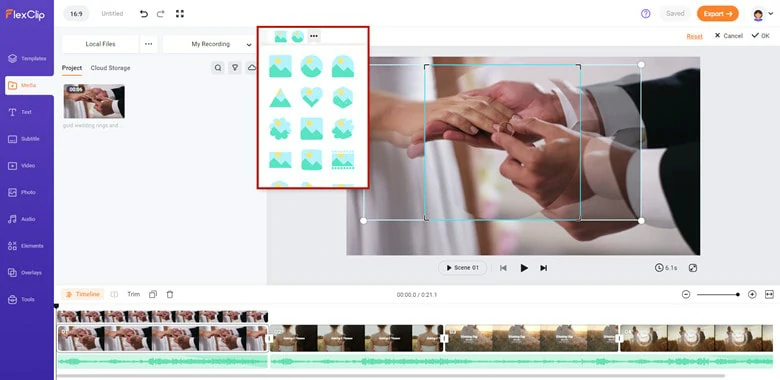Select the second scene clip in timeline
The height and width of the screenshot is (380, 780).
pyautogui.click(x=357, y=339)
